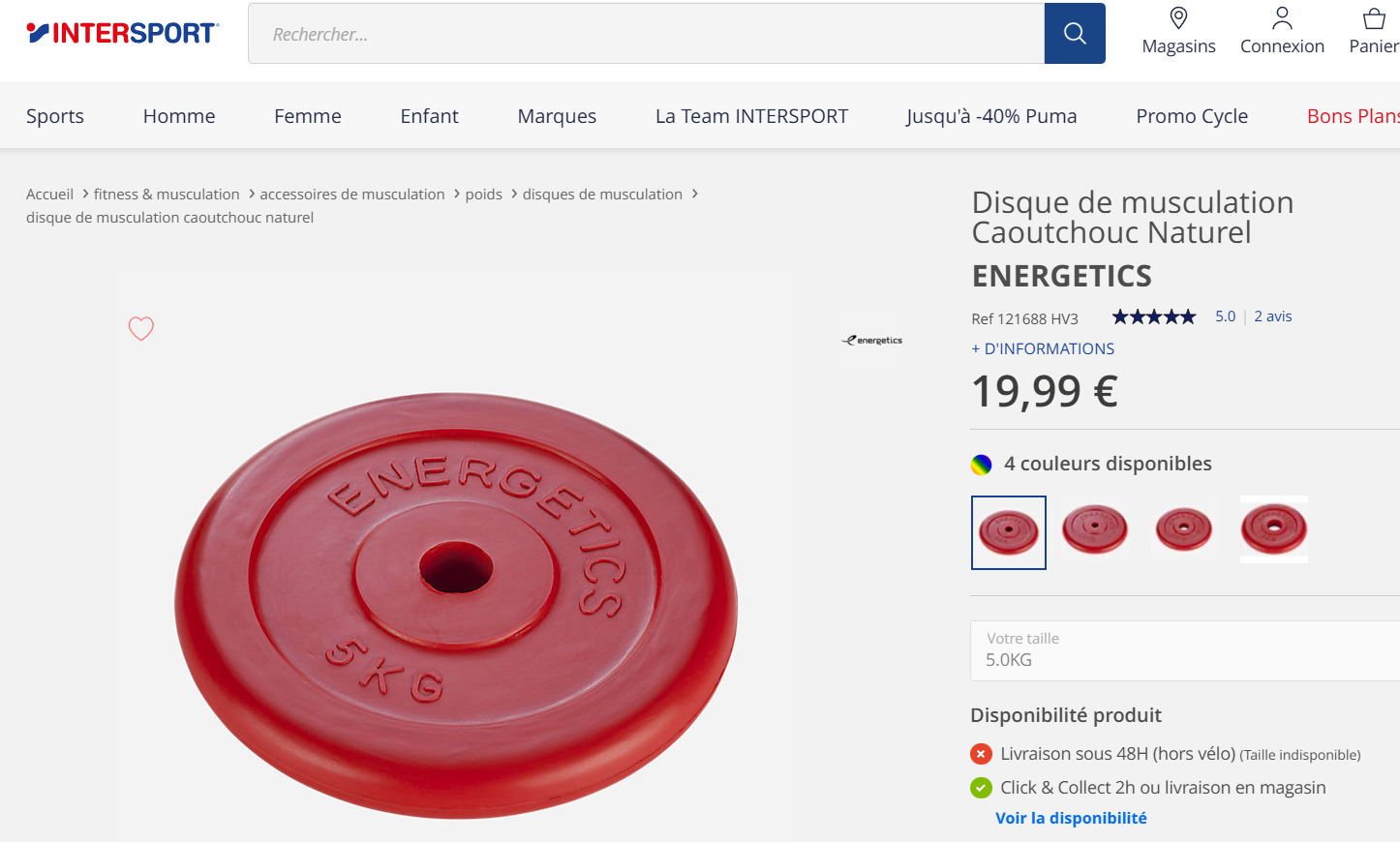Add product to favorites with heart icon
The image size is (1400, 842).
pyautogui.click(x=141, y=329)
